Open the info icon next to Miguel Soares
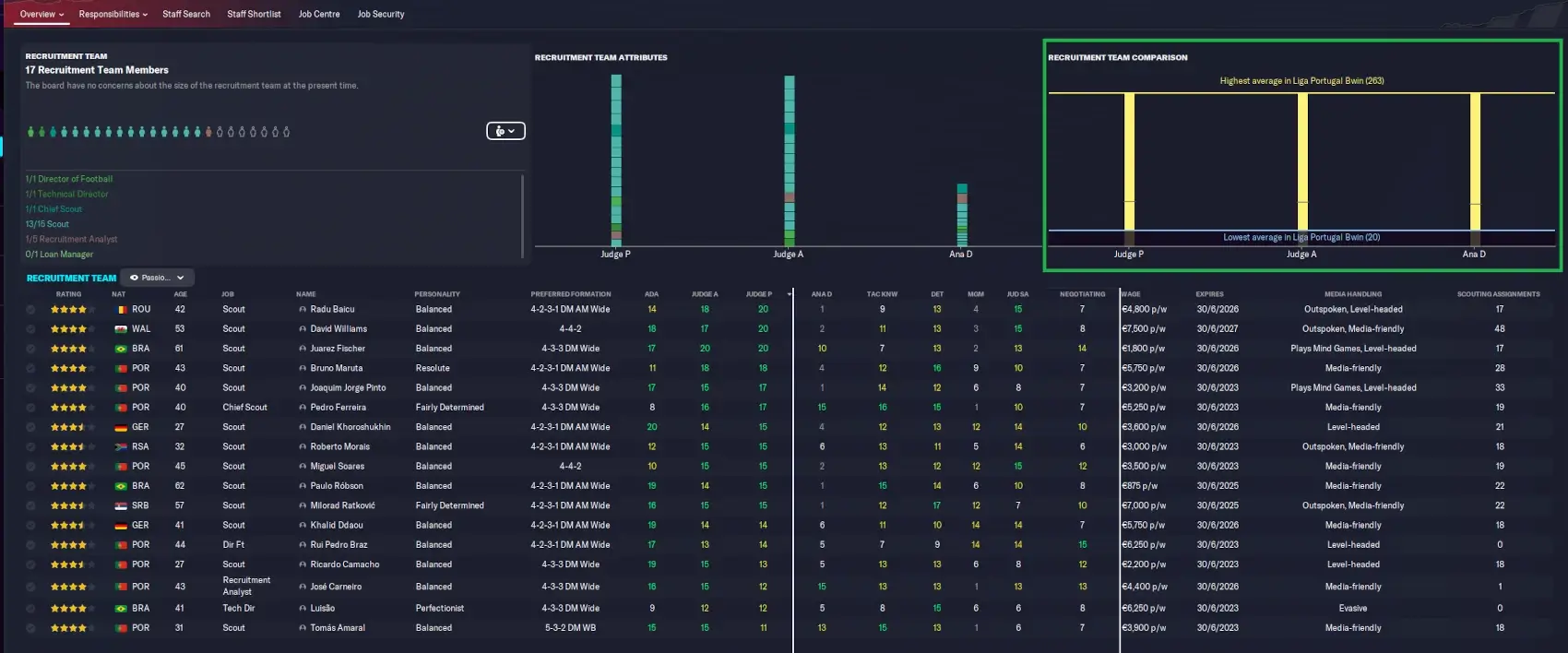This screenshot has width=1568, height=653. coord(303,467)
